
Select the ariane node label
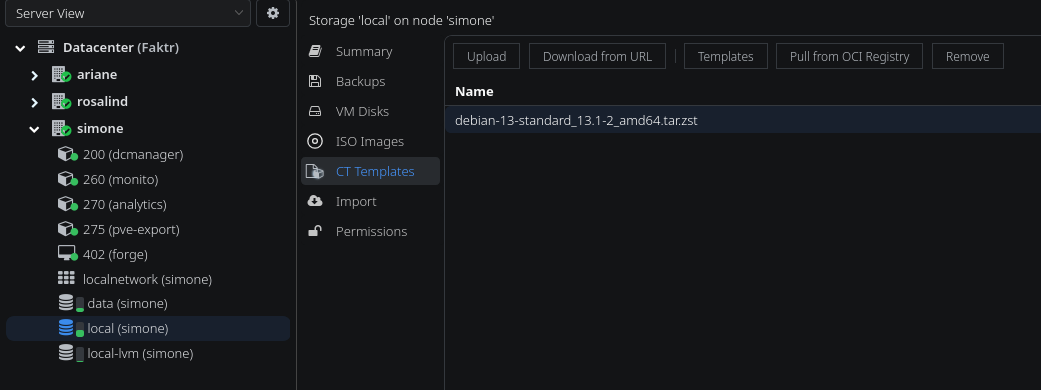(97, 74)
